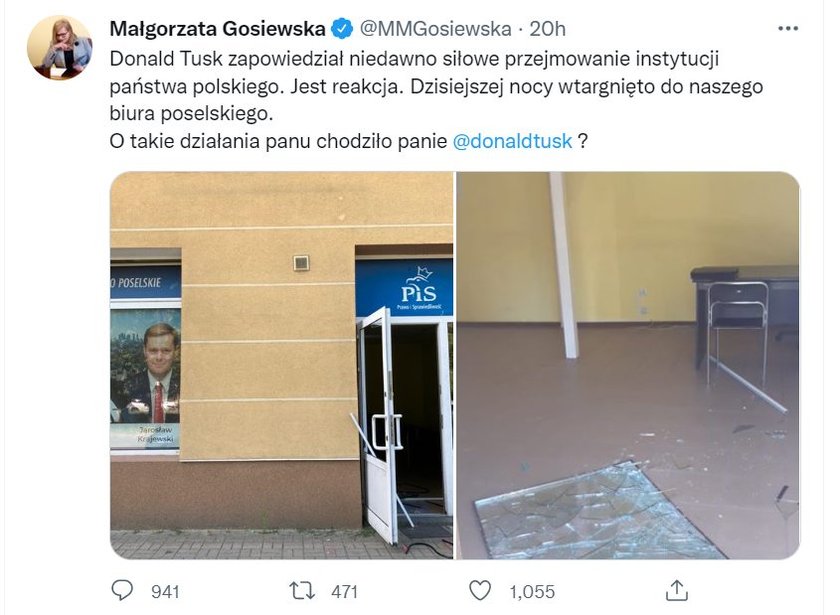Open the @MMGosiewska handle link
Image resolution: width=840 pixels, height=615 pixels.
click(x=435, y=28)
